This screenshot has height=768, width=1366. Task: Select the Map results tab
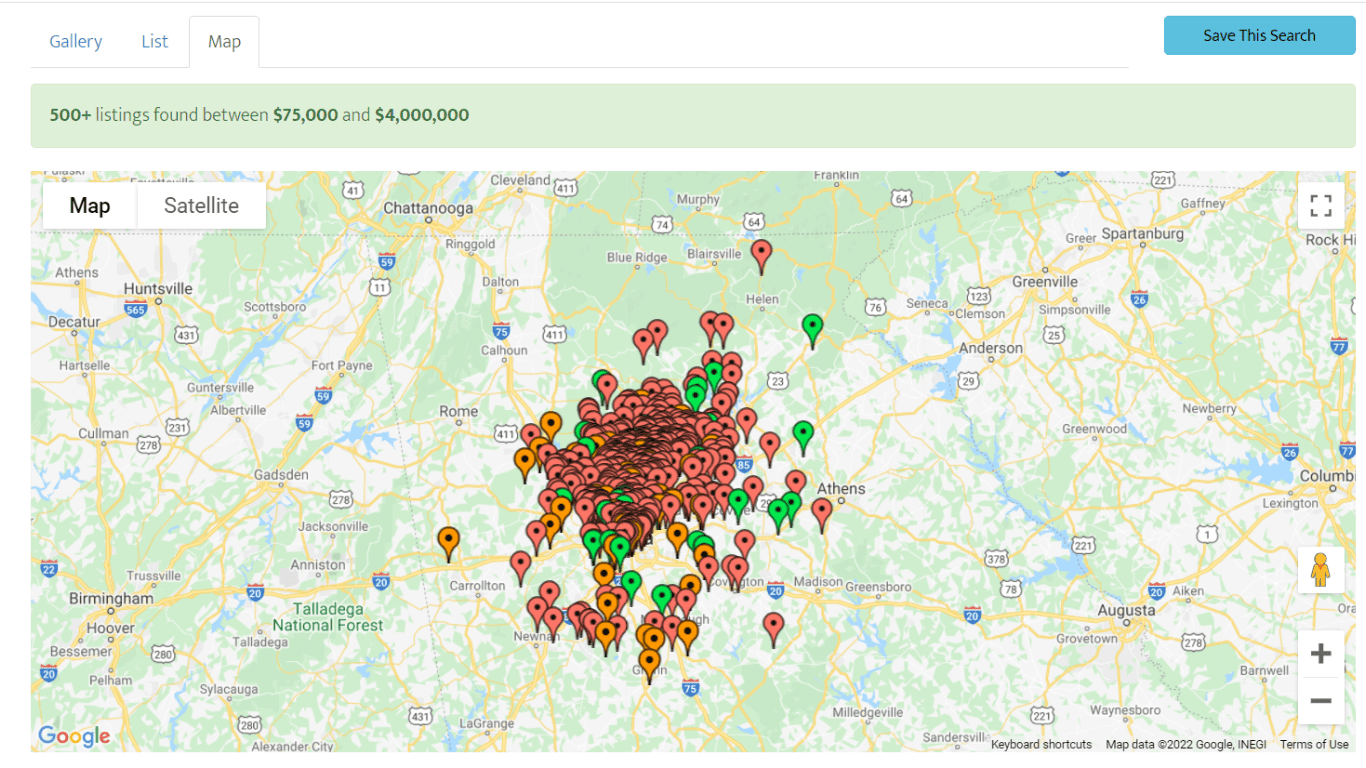224,42
